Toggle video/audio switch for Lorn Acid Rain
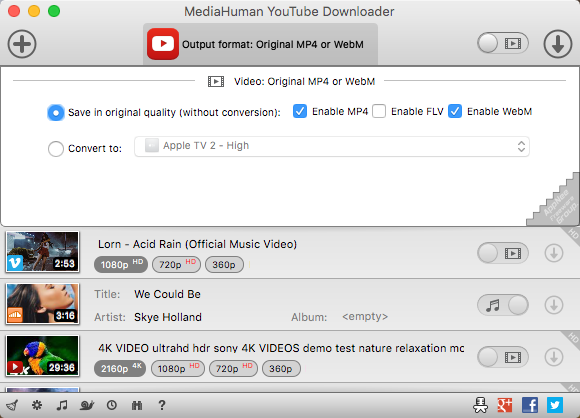 pyautogui.click(x=503, y=253)
